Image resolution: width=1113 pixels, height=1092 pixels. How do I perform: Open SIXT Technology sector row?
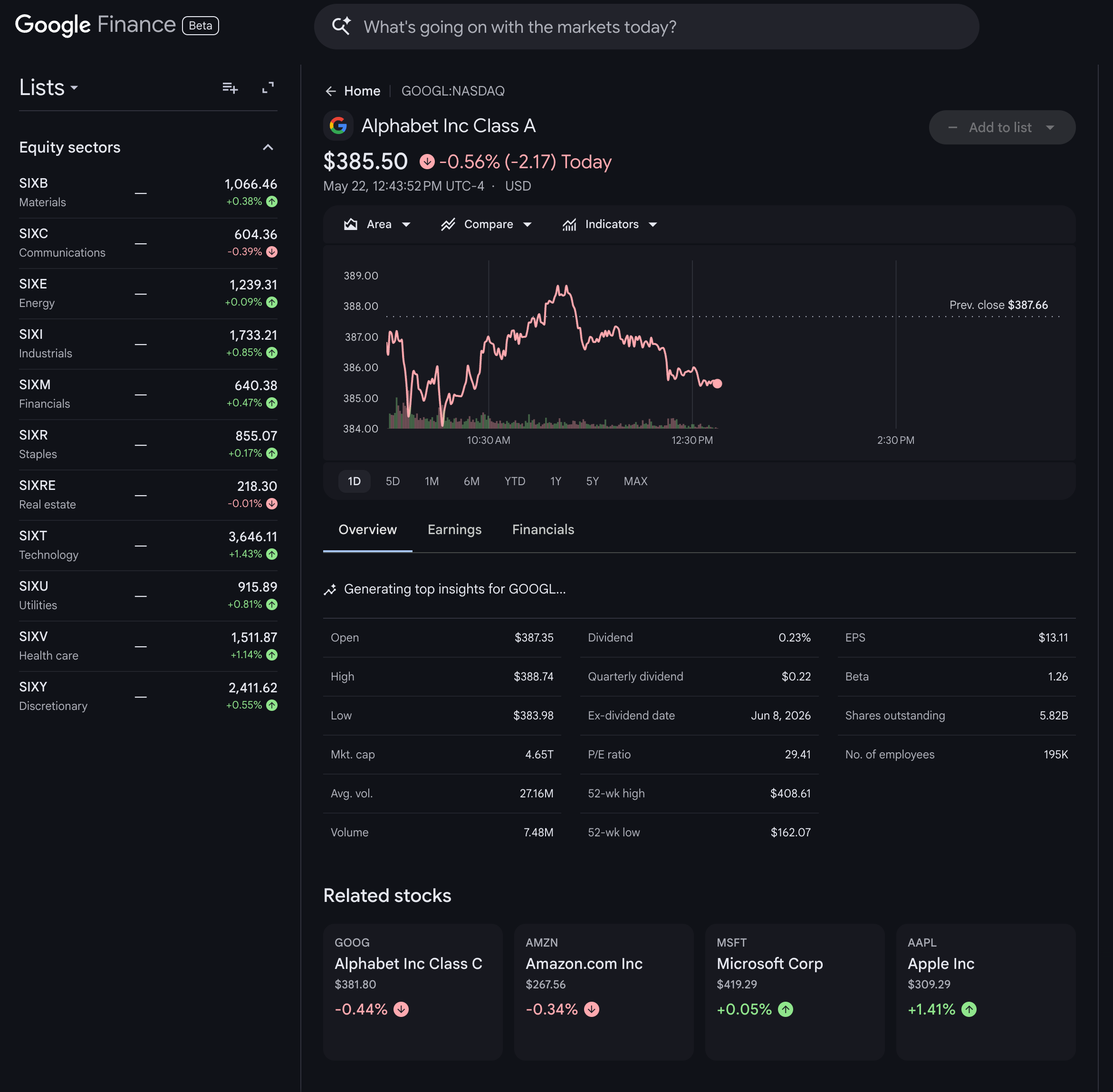(x=148, y=546)
